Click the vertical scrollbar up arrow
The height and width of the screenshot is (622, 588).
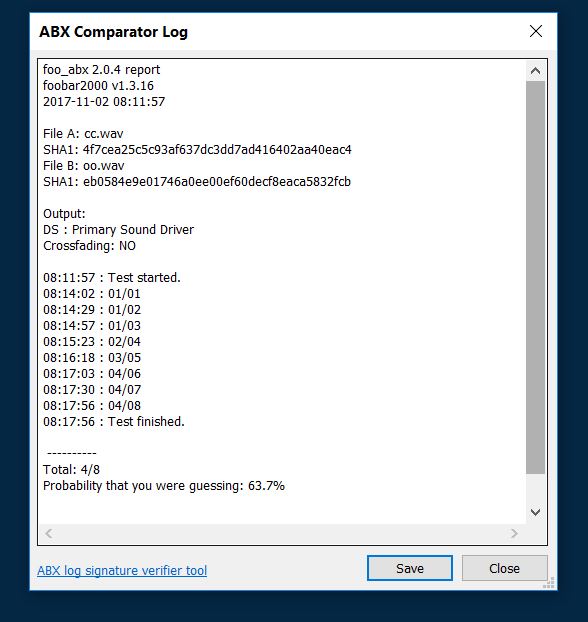click(535, 71)
